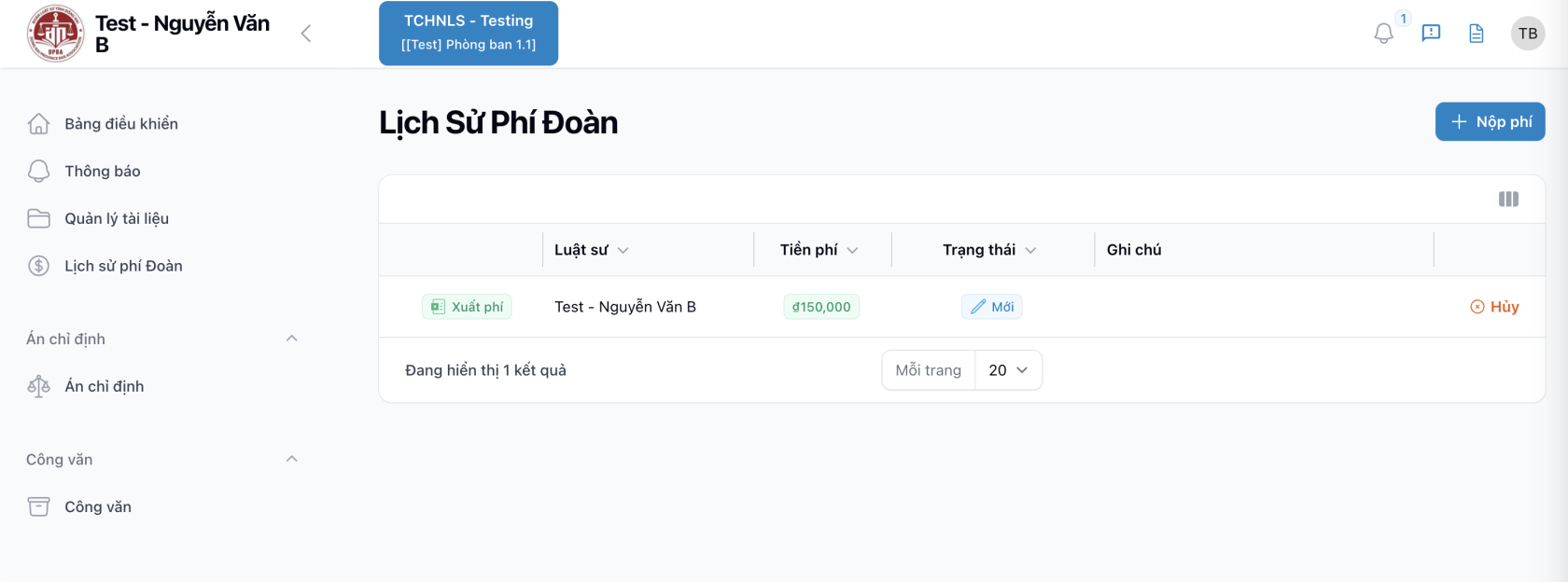
Task: Collapse the Án chỉ định section
Action: point(291,339)
